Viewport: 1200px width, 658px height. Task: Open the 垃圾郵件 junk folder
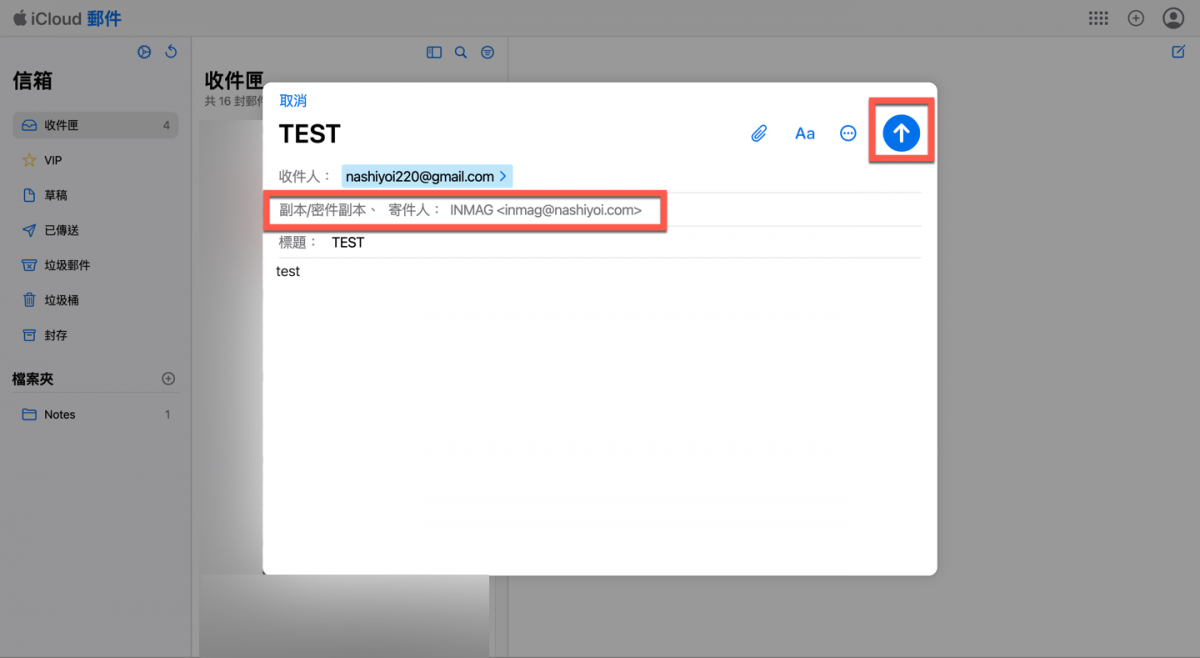pyautogui.click(x=95, y=265)
